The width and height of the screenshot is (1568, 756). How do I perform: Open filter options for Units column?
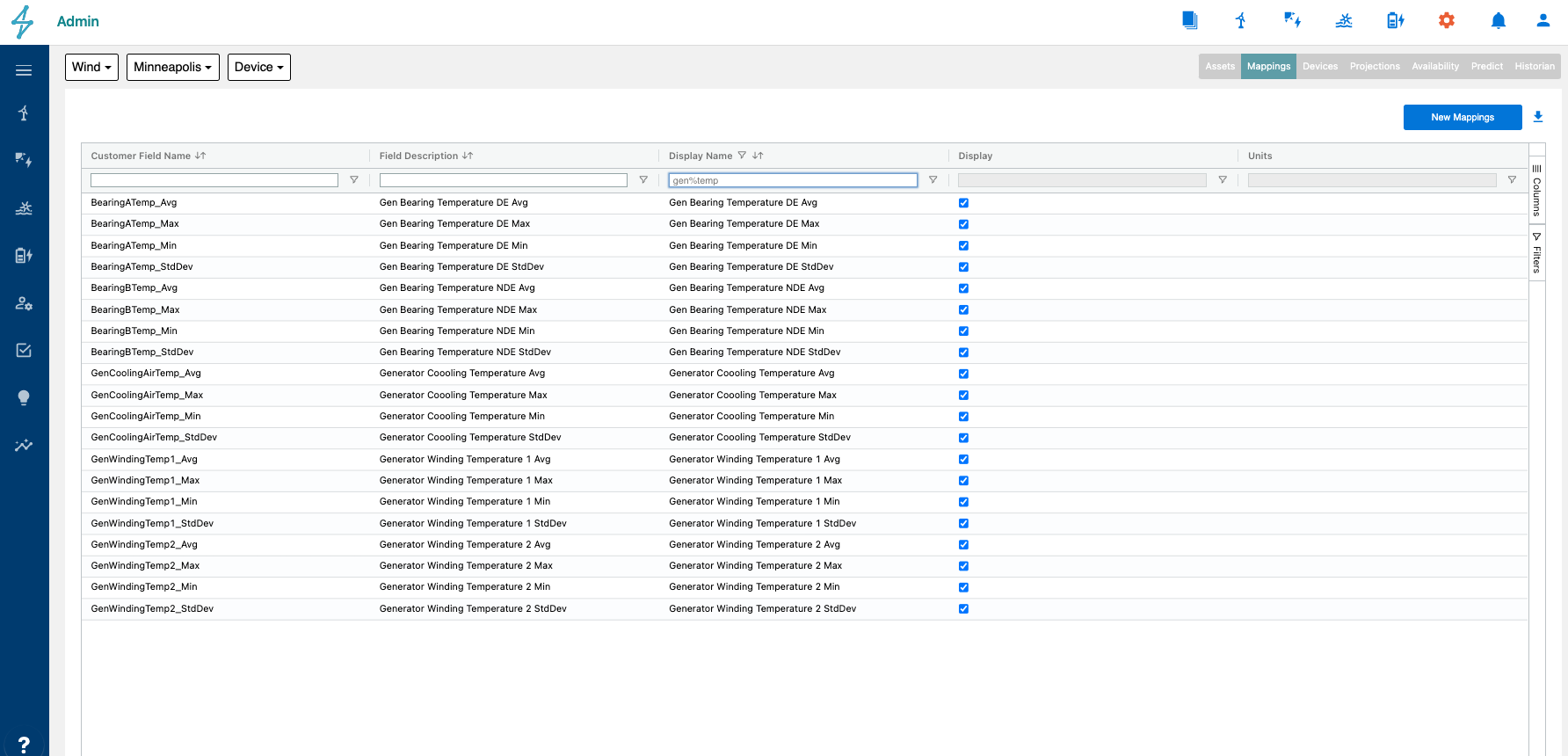[1512, 180]
